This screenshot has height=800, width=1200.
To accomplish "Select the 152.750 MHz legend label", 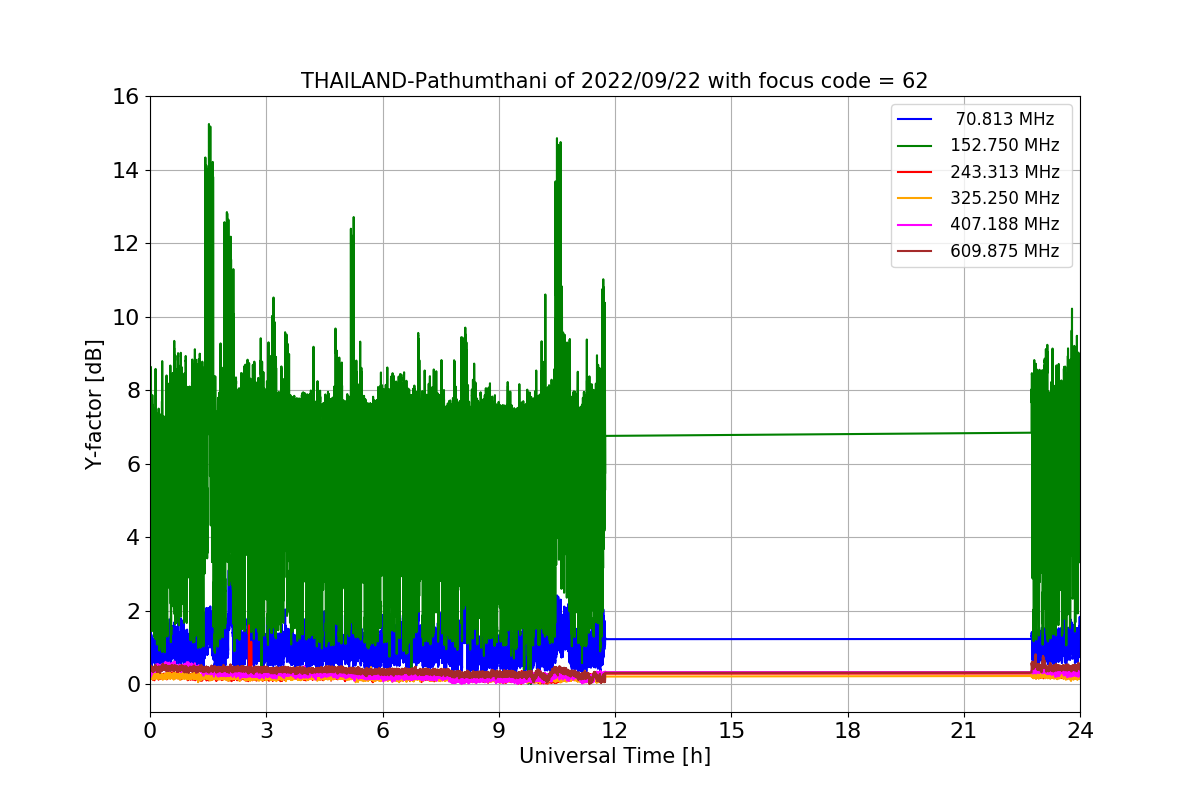I will [1005, 145].
